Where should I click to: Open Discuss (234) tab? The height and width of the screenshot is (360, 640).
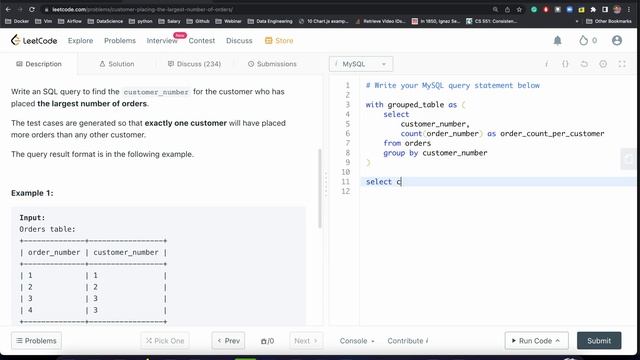coord(194,64)
